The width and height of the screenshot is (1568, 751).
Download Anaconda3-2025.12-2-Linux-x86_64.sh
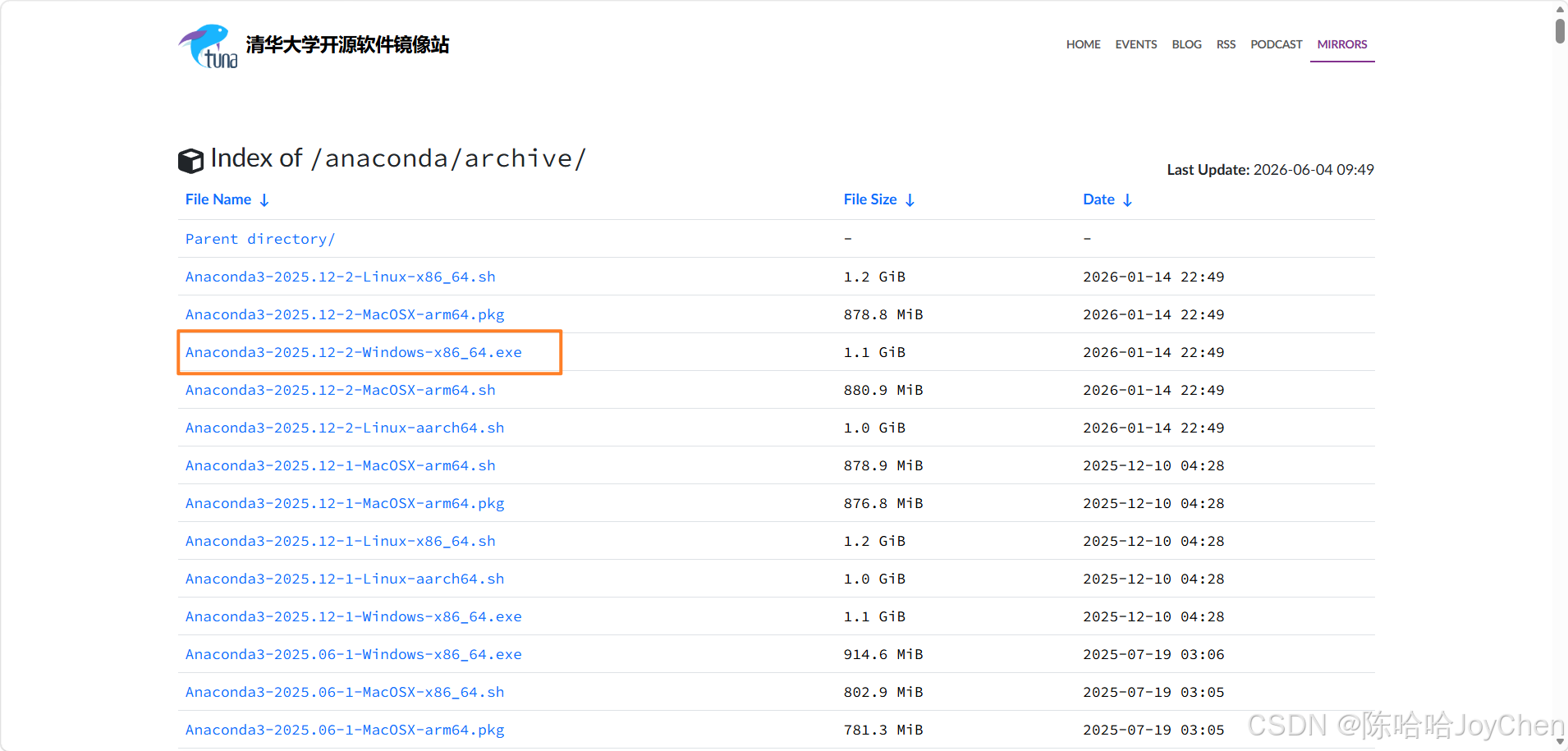pyautogui.click(x=341, y=277)
